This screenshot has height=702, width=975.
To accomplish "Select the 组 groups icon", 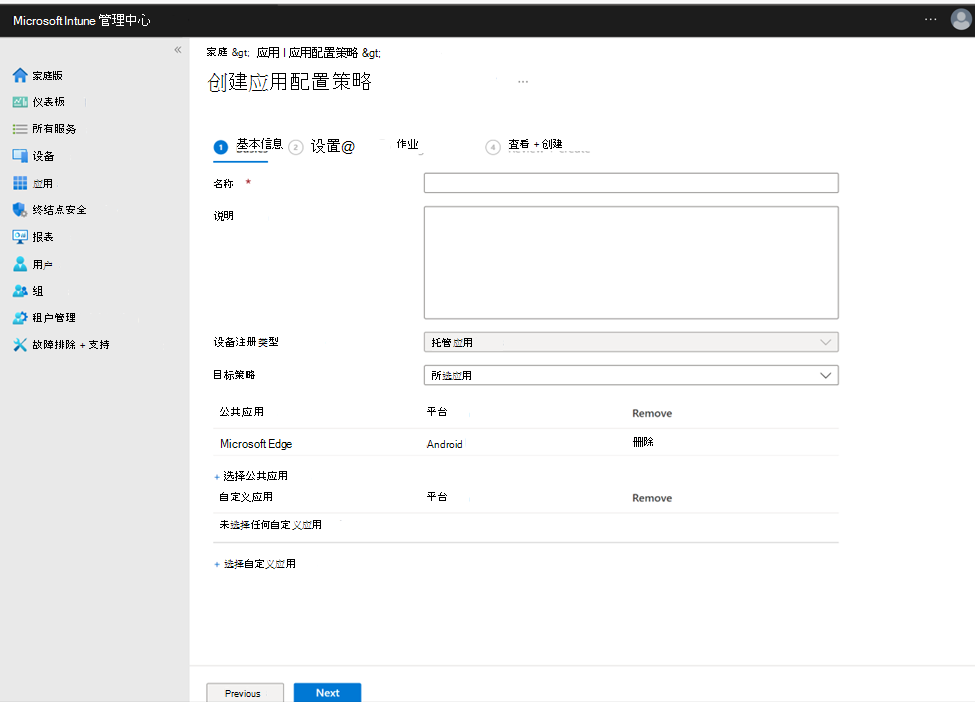I will pyautogui.click(x=20, y=291).
